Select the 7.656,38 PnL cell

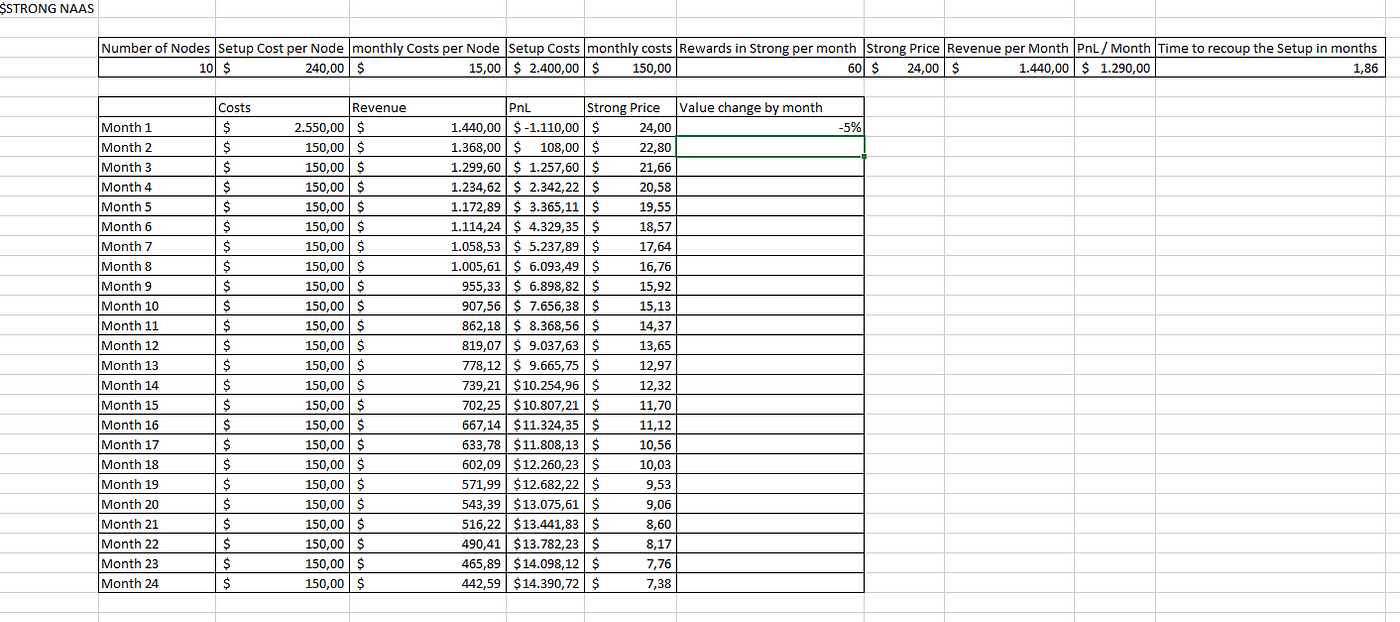(545, 306)
